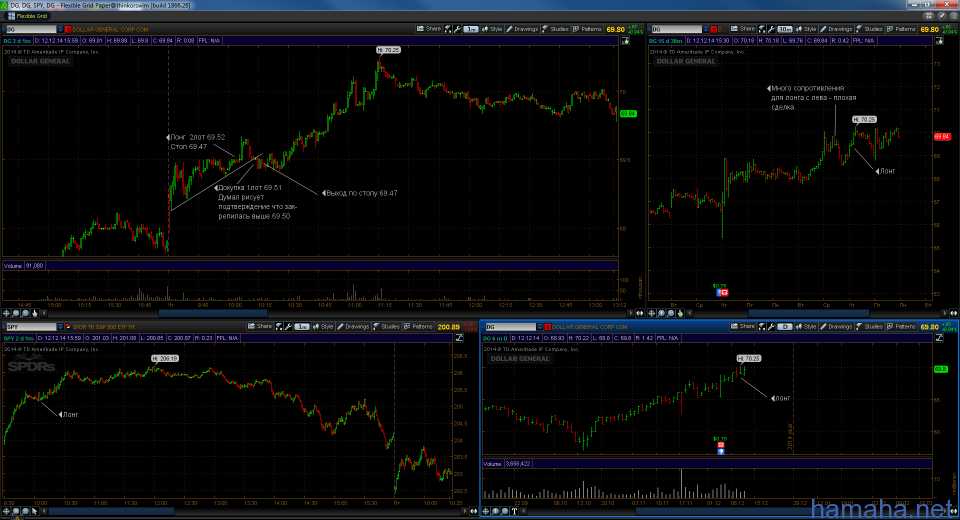The width and height of the screenshot is (960, 520).
Task: Click Share button in bottom-right DG chart
Action: pyautogui.click(x=744, y=326)
